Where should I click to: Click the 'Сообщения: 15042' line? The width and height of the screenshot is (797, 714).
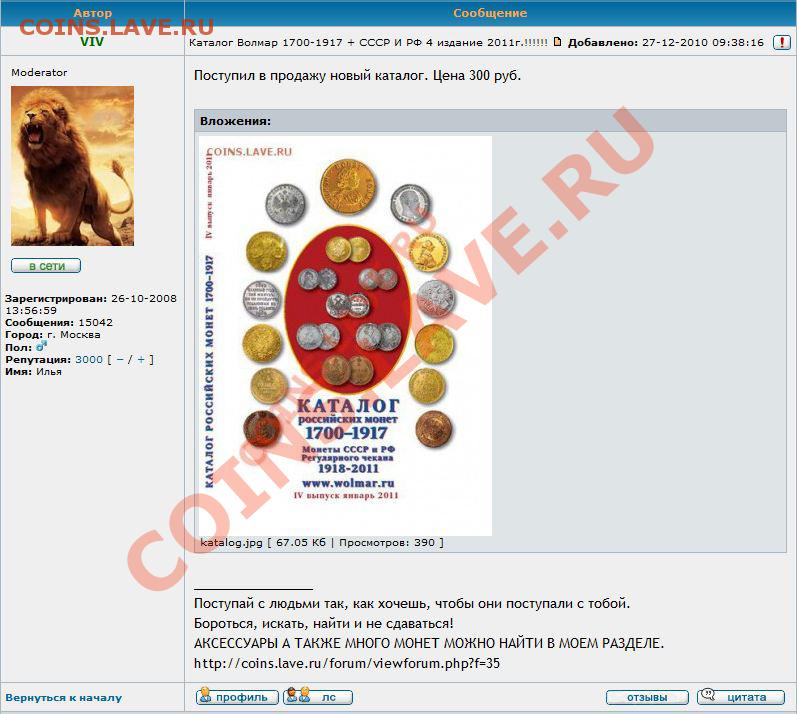point(59,323)
